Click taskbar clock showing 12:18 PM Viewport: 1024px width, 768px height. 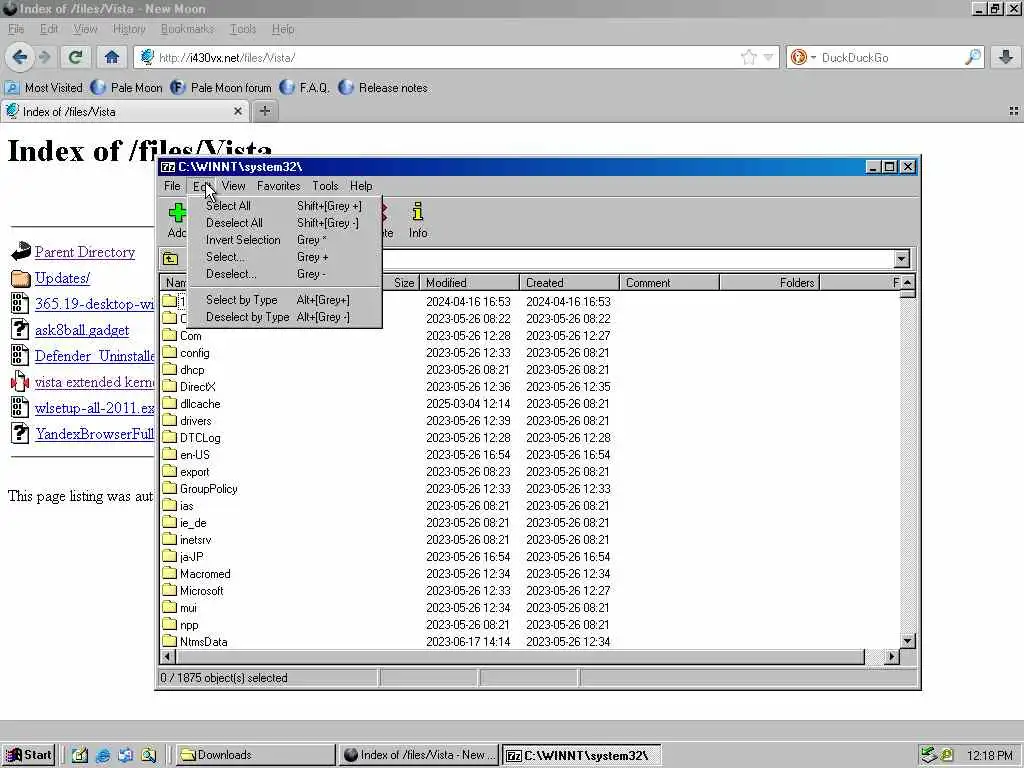[x=990, y=755]
